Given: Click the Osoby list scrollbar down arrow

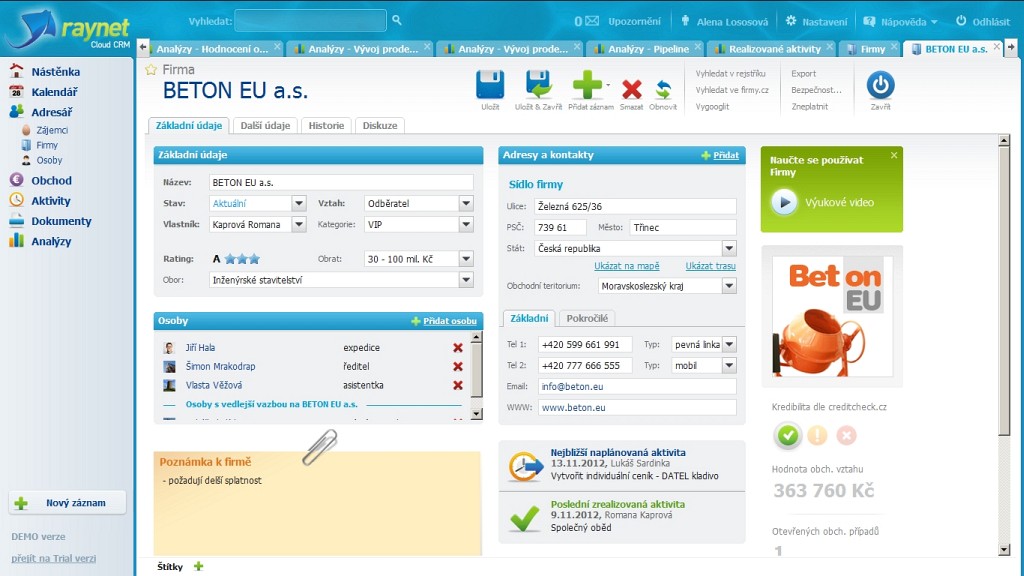Looking at the screenshot, I should pyautogui.click(x=476, y=414).
